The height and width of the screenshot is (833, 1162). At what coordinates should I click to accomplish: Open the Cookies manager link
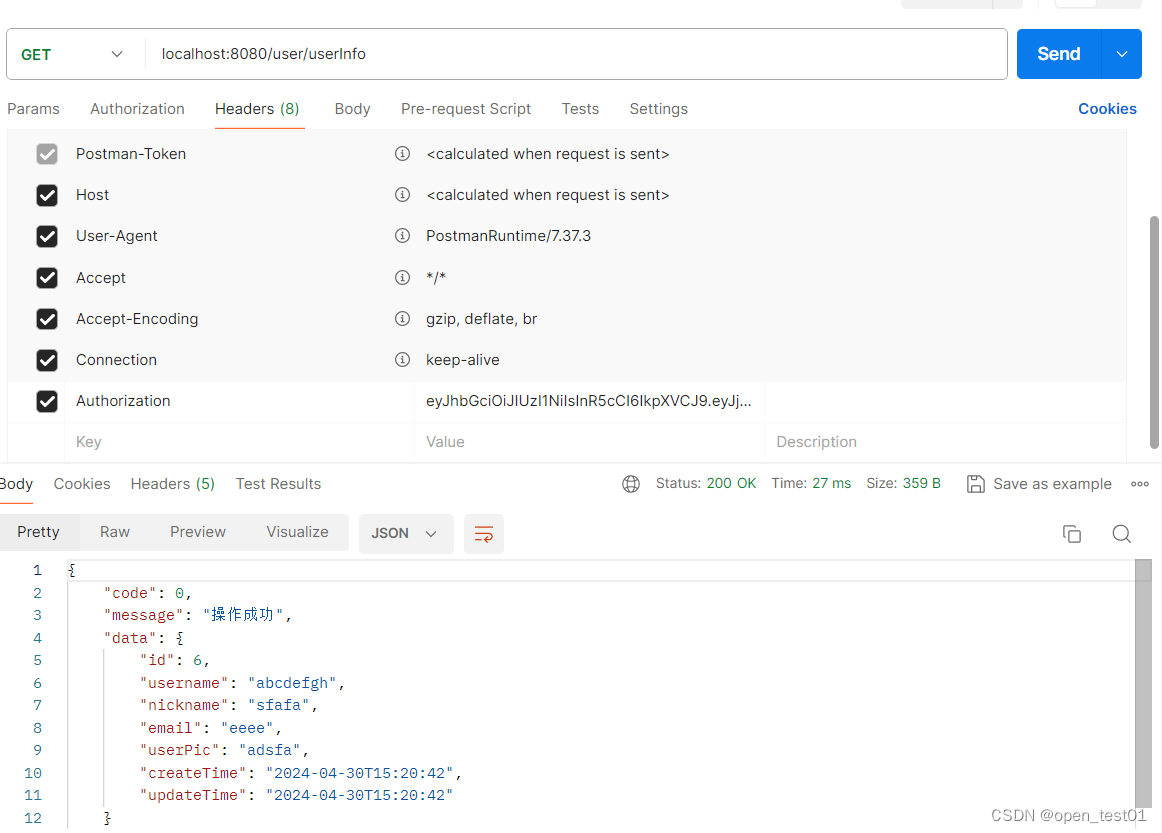click(x=1107, y=109)
